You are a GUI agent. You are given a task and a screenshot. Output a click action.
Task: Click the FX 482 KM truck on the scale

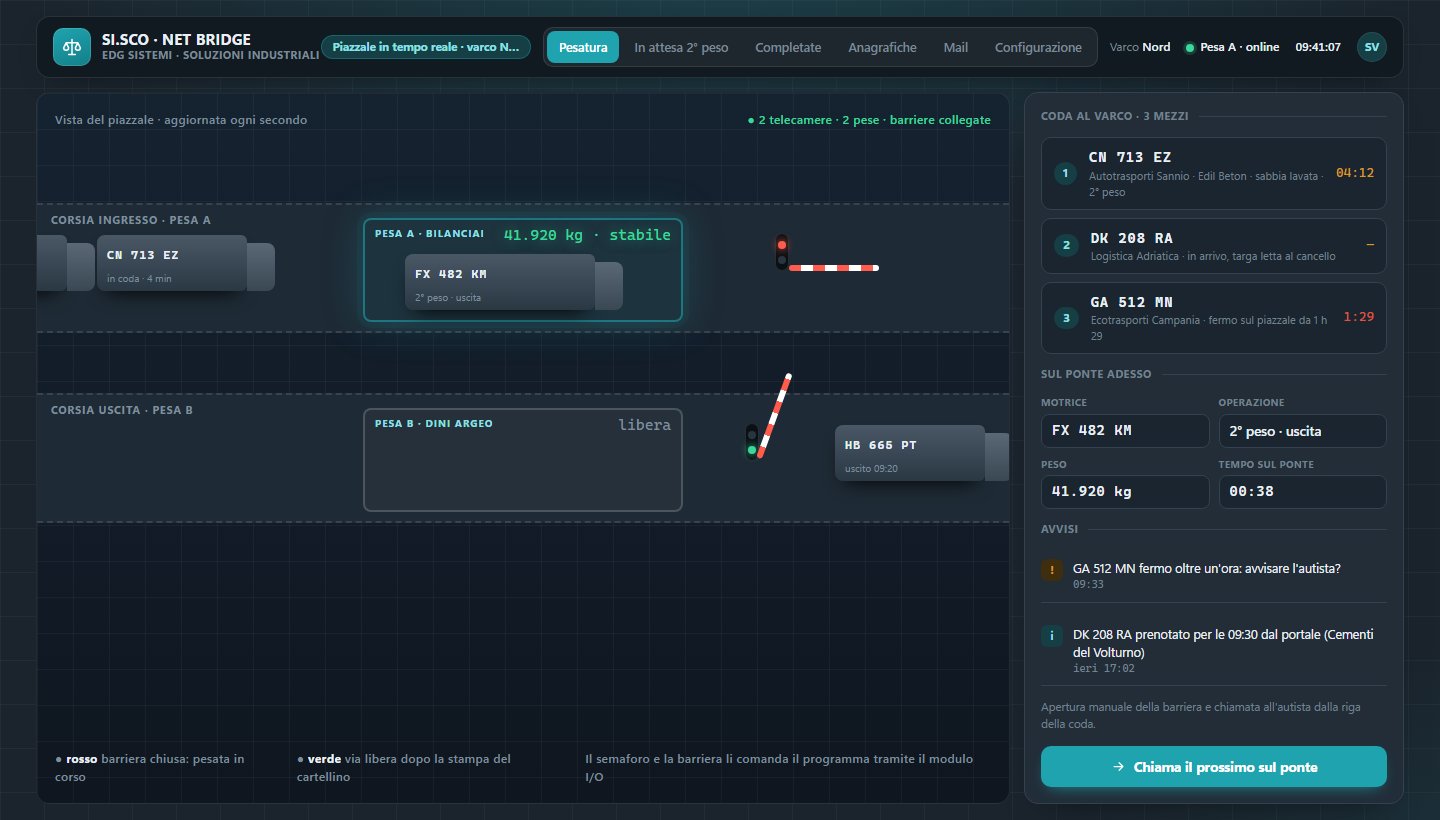(x=513, y=282)
